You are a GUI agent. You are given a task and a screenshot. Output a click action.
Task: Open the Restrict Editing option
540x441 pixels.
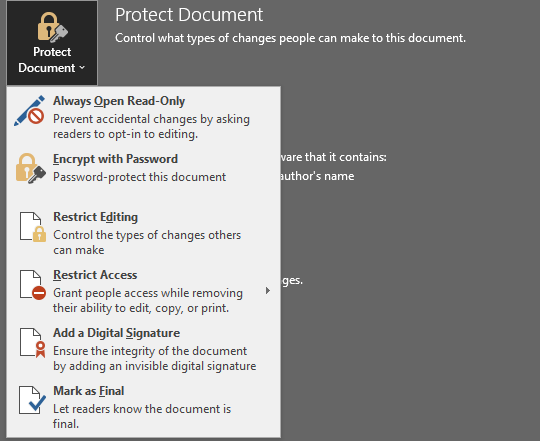click(95, 217)
